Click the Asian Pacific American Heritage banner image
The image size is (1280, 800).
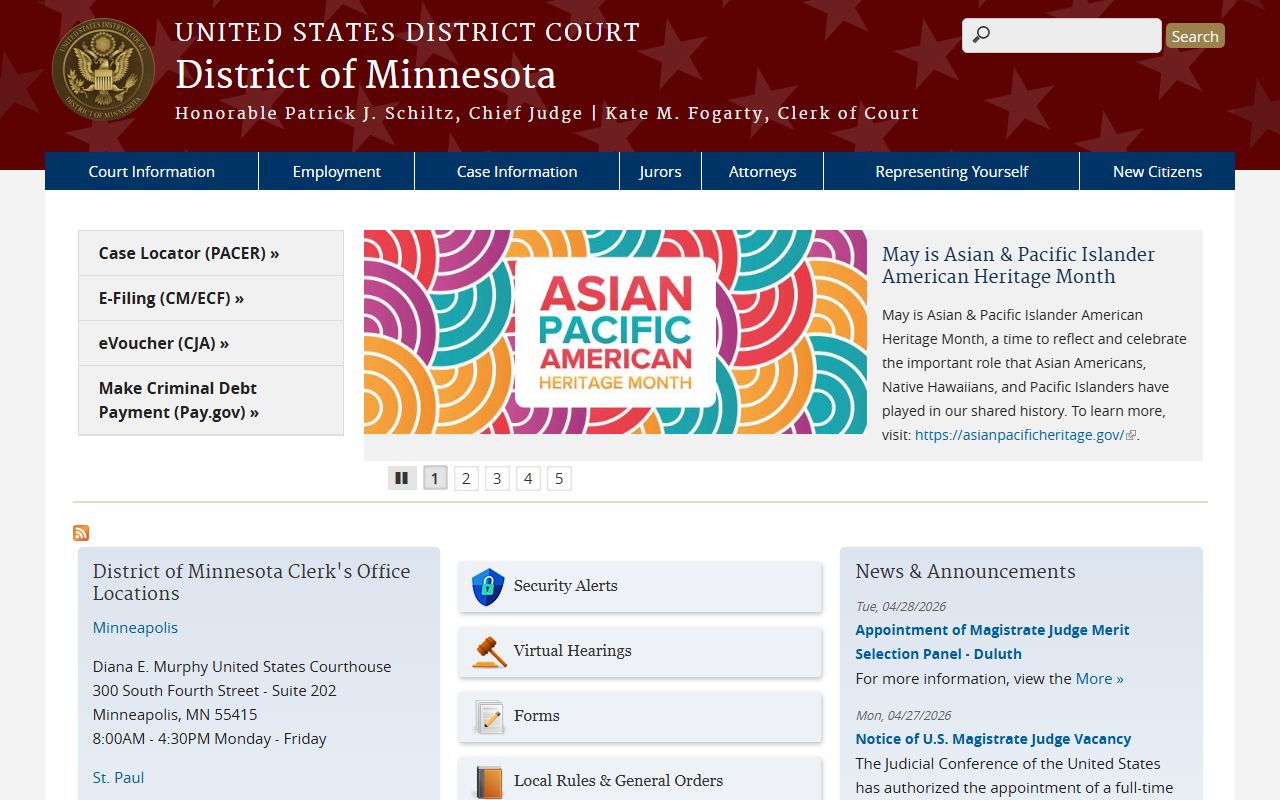click(x=615, y=332)
